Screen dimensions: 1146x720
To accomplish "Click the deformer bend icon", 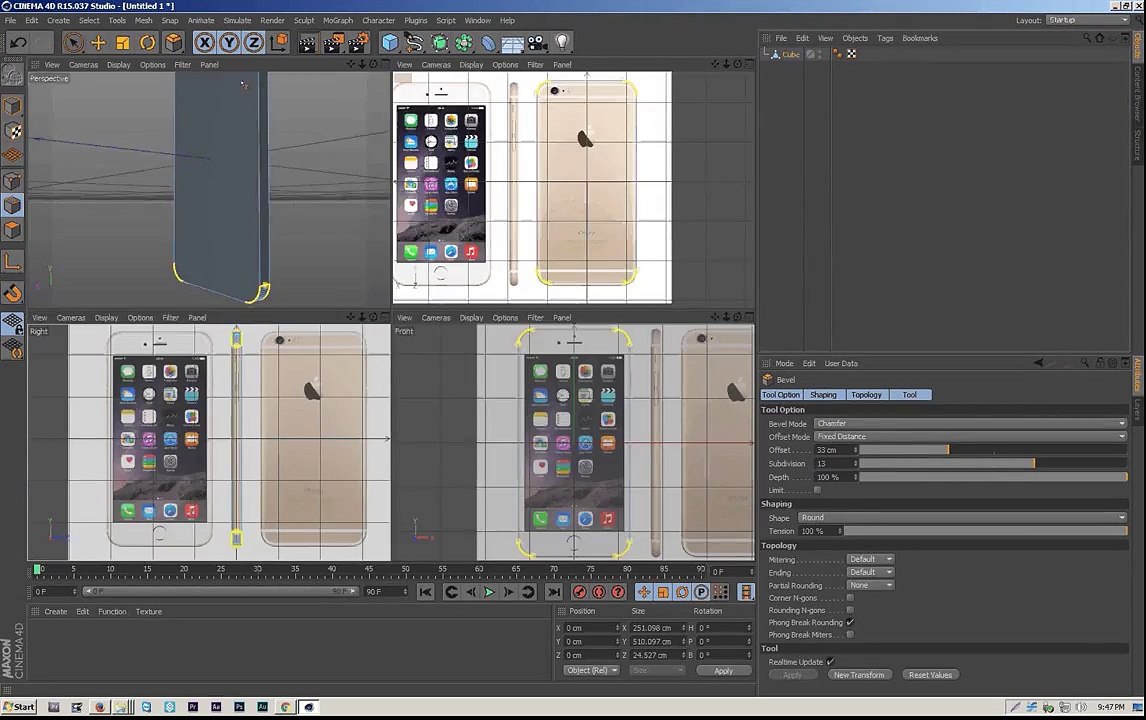I will coord(488,43).
